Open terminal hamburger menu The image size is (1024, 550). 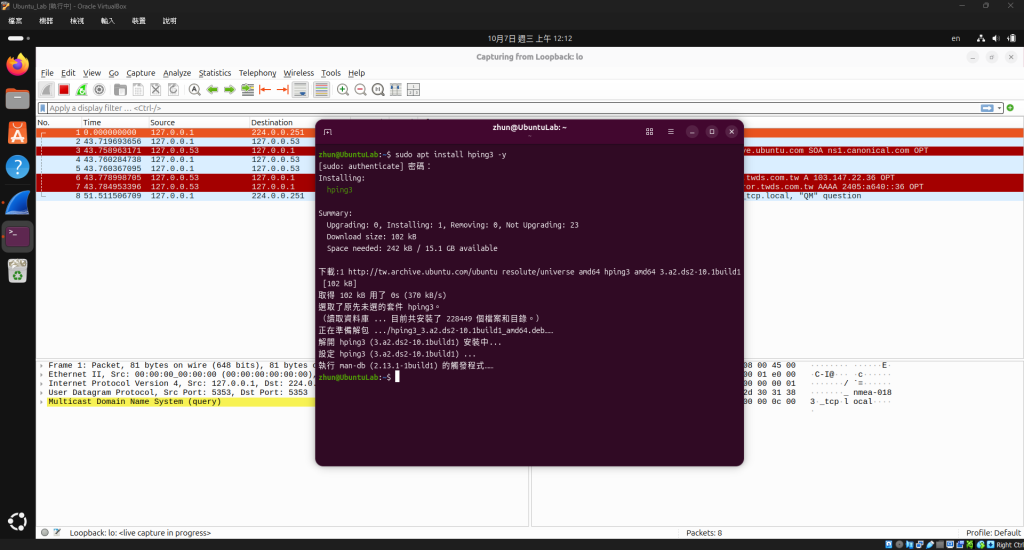pyautogui.click(x=671, y=132)
